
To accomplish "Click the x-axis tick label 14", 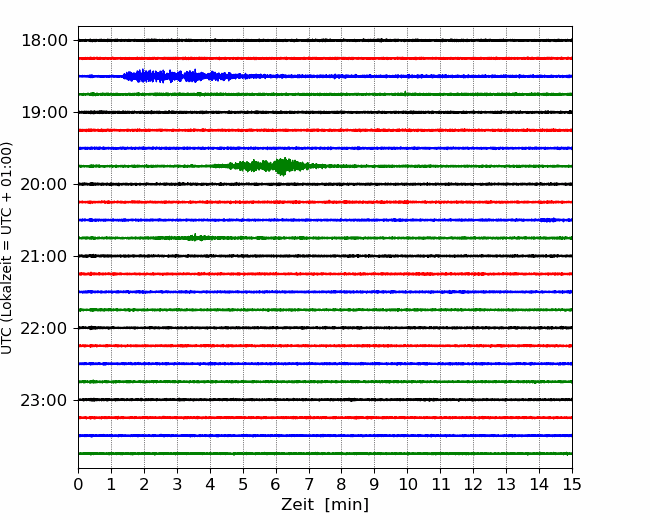I will [x=539, y=484].
